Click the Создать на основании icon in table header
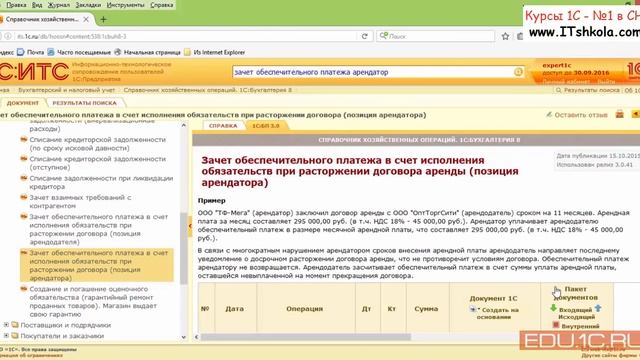 473,309
